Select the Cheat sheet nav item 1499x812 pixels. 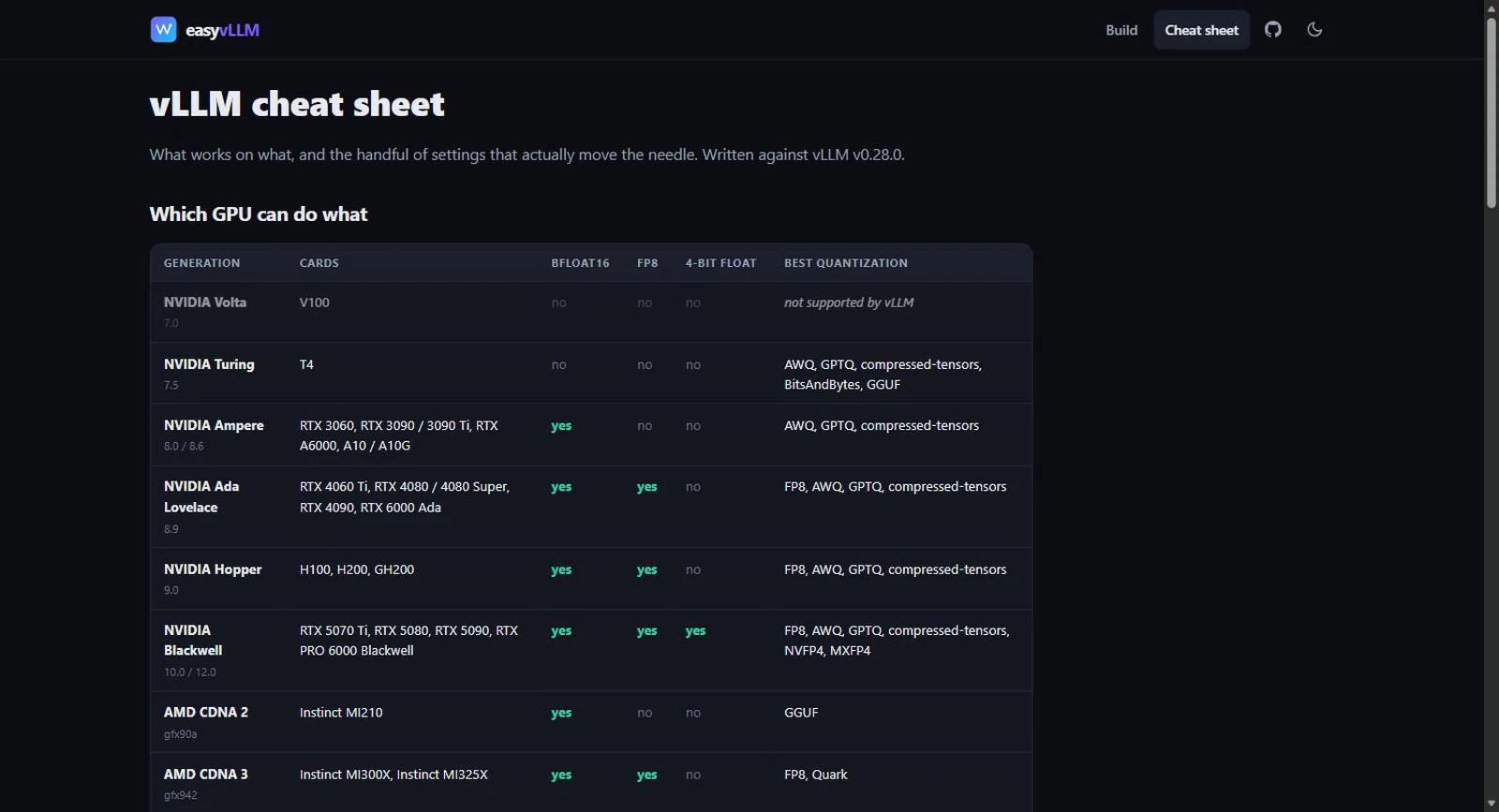(x=1201, y=30)
